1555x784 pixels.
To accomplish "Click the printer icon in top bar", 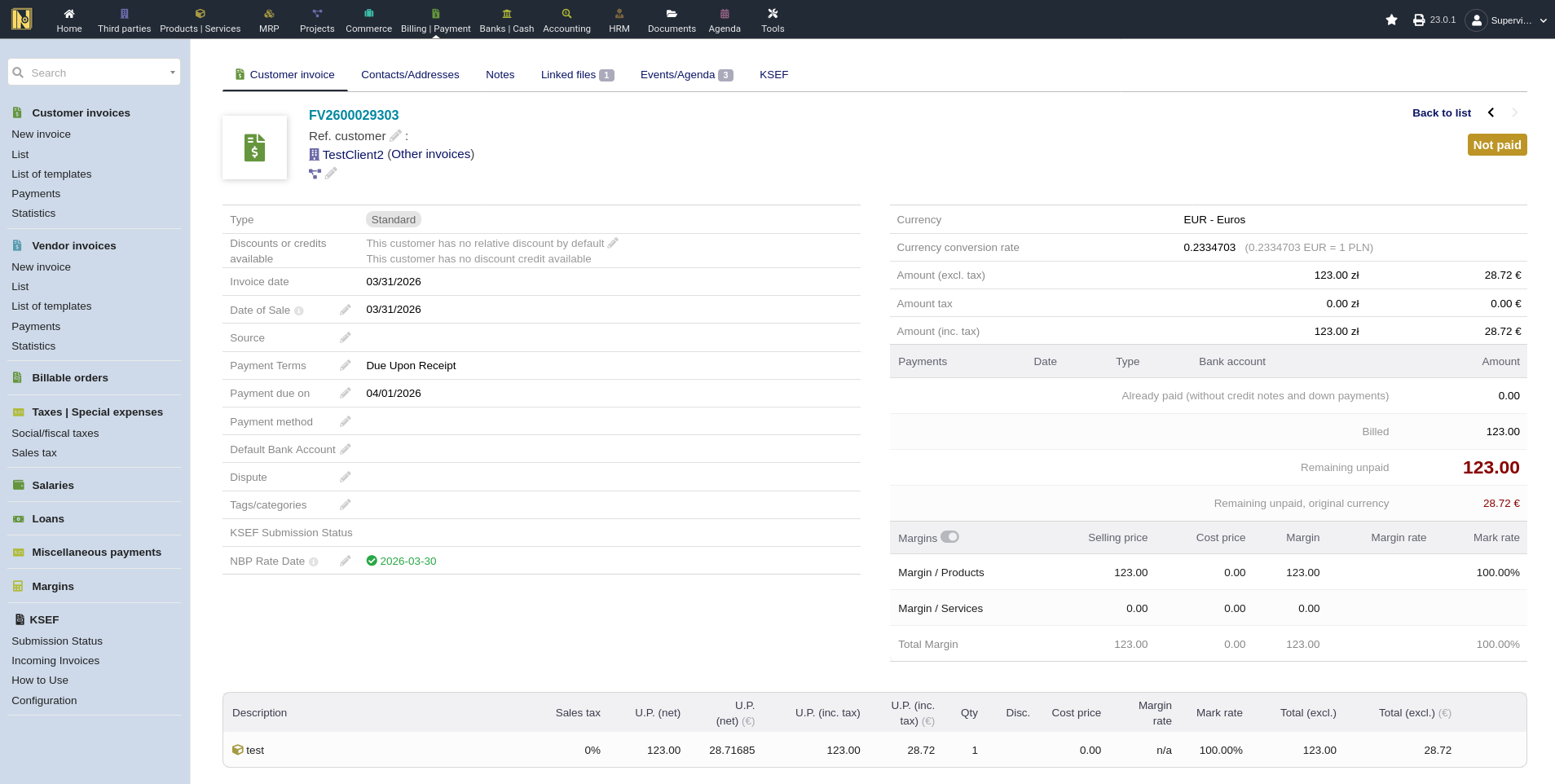I will click(1419, 20).
